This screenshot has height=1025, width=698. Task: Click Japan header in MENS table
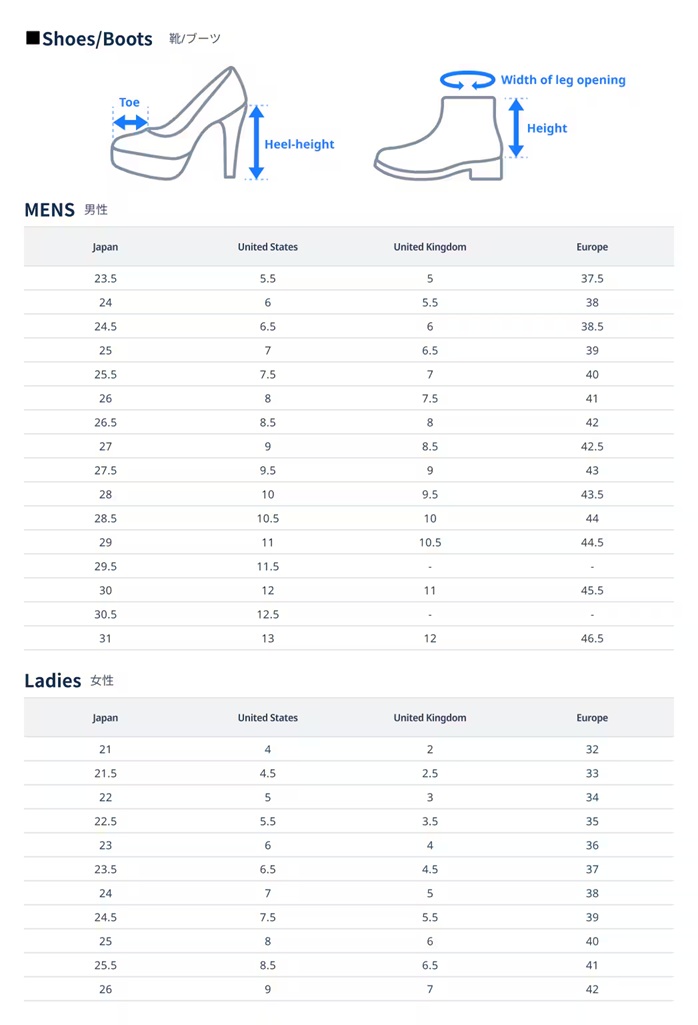click(105, 247)
